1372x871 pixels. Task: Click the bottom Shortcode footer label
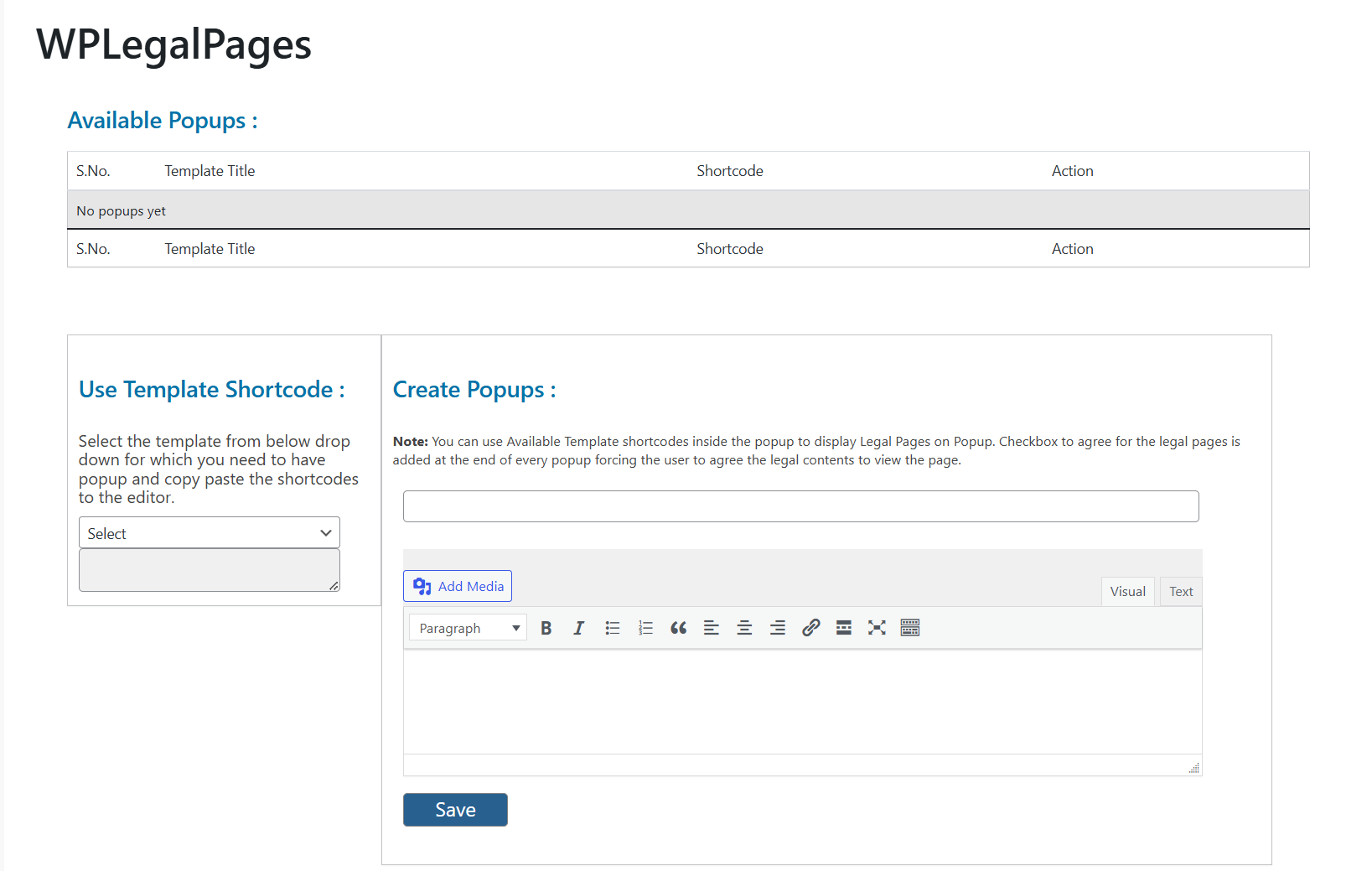[730, 249]
